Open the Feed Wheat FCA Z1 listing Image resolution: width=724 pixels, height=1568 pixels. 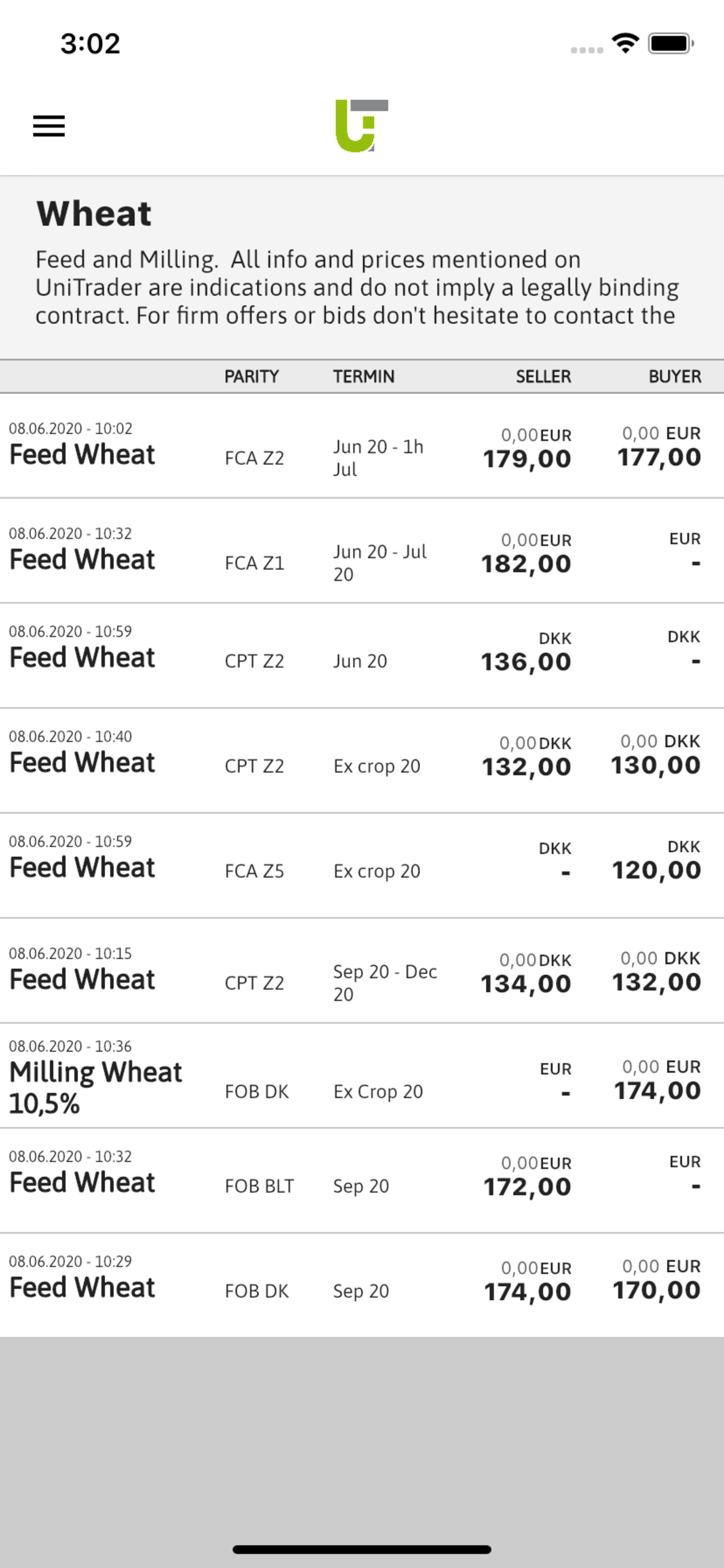(x=362, y=551)
